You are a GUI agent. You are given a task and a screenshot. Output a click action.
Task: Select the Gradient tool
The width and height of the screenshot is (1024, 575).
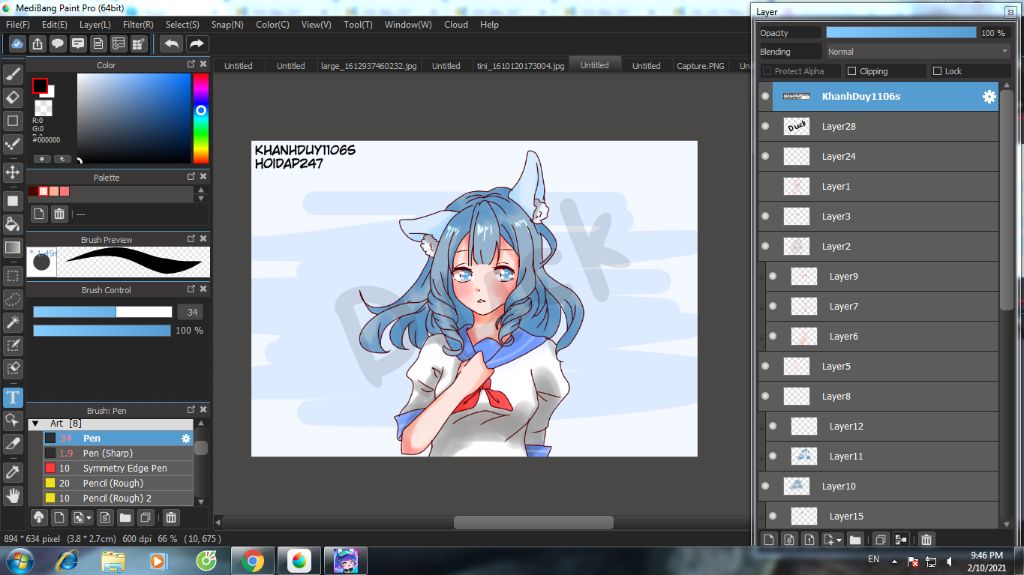click(x=12, y=248)
